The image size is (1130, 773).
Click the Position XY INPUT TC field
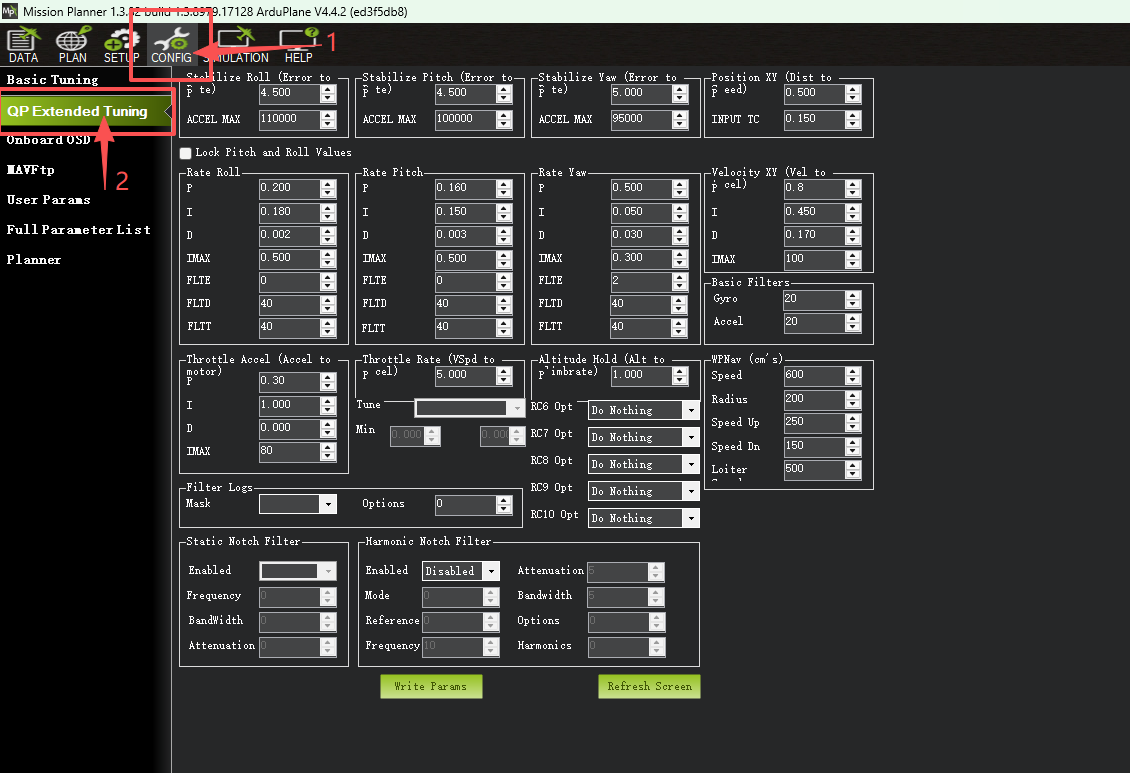pos(814,120)
